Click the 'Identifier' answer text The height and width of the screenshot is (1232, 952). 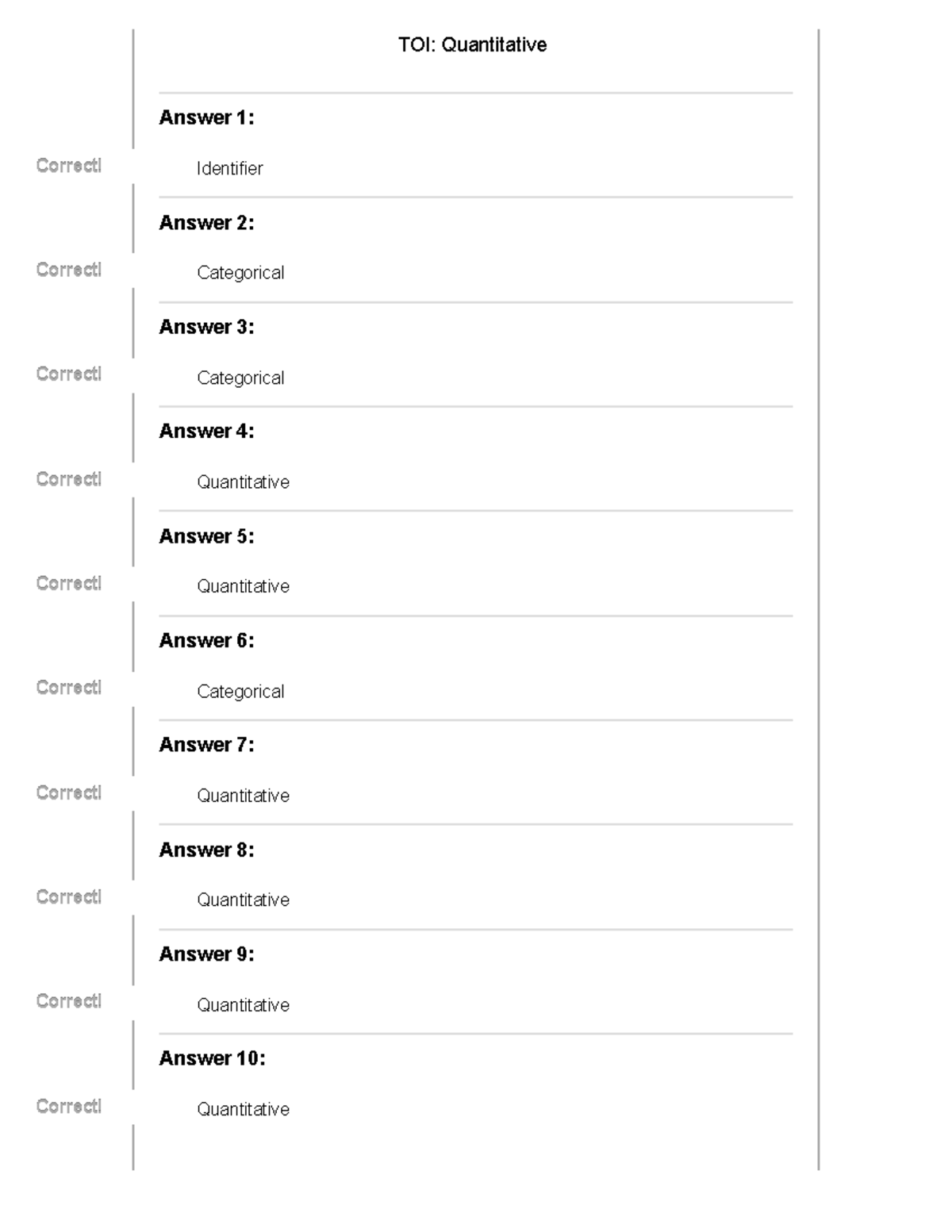(x=229, y=168)
